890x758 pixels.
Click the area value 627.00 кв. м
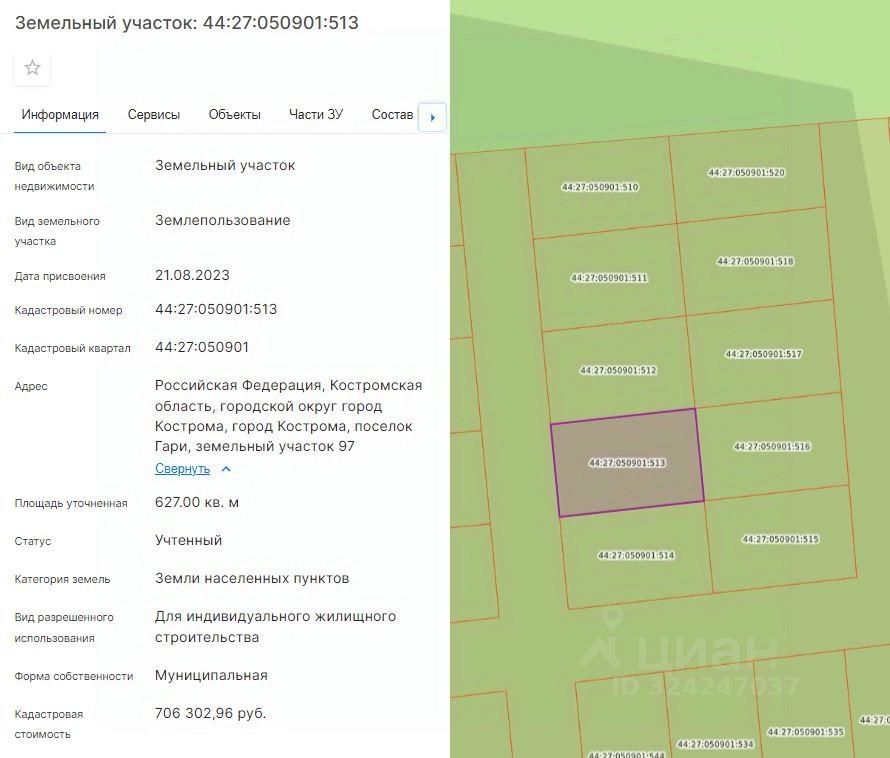[197, 502]
